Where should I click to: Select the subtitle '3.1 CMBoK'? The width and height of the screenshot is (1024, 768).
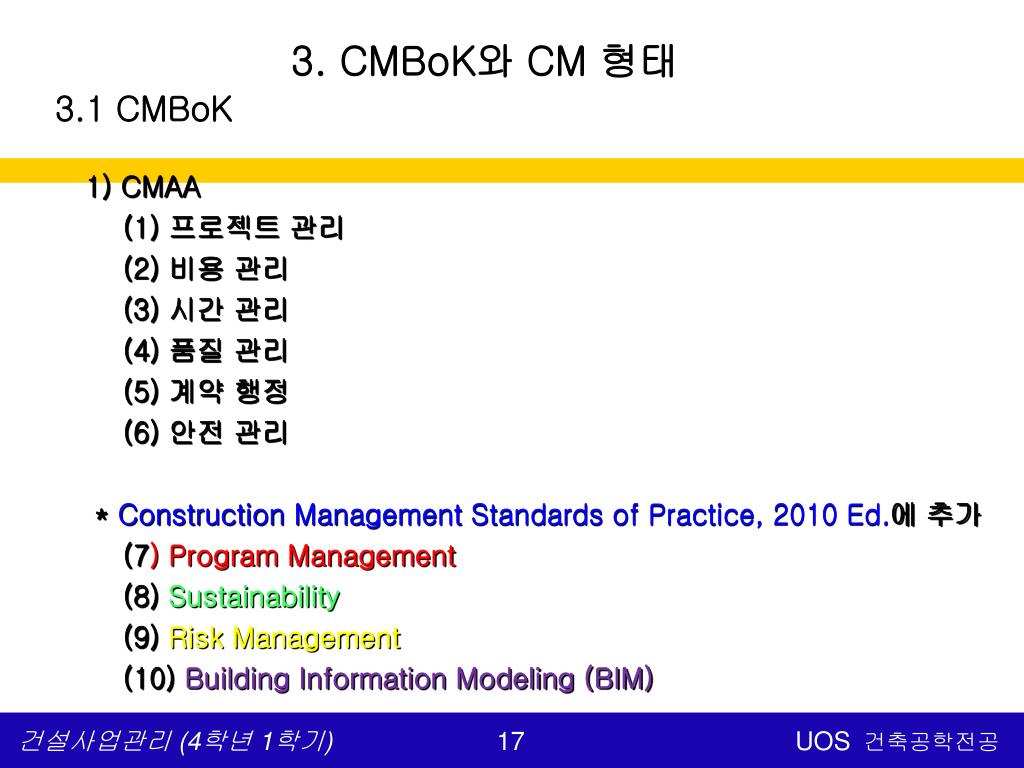[144, 109]
